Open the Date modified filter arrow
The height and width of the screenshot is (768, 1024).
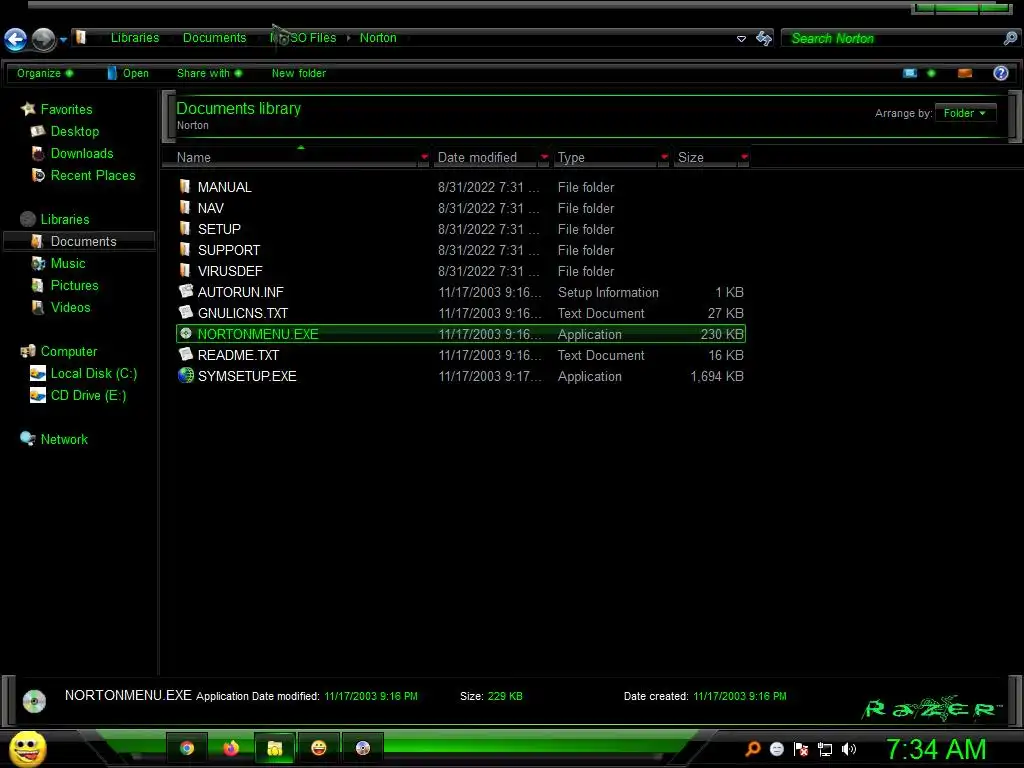point(544,157)
